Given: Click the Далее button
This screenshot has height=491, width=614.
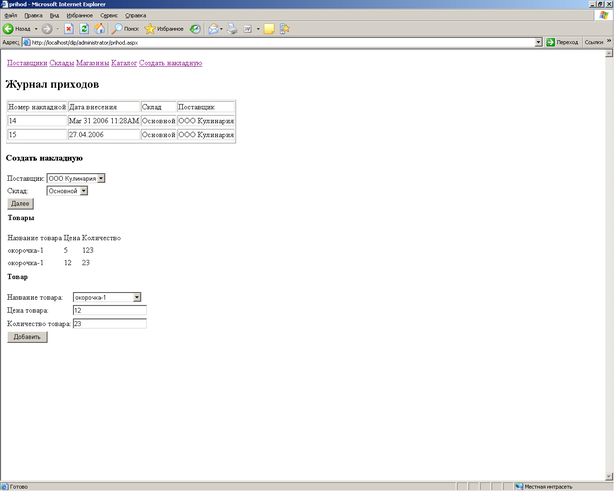Looking at the screenshot, I should pos(20,204).
